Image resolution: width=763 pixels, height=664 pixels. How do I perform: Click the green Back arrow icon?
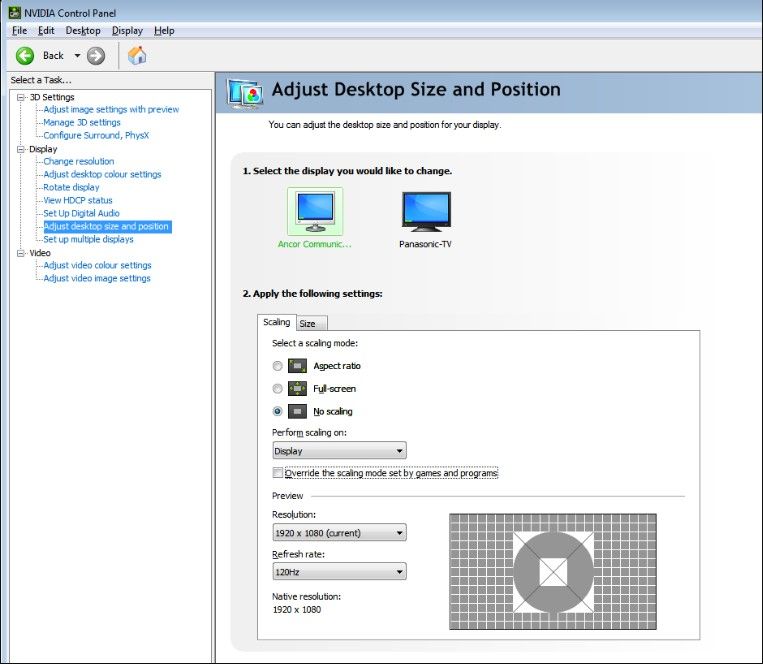click(x=25, y=55)
